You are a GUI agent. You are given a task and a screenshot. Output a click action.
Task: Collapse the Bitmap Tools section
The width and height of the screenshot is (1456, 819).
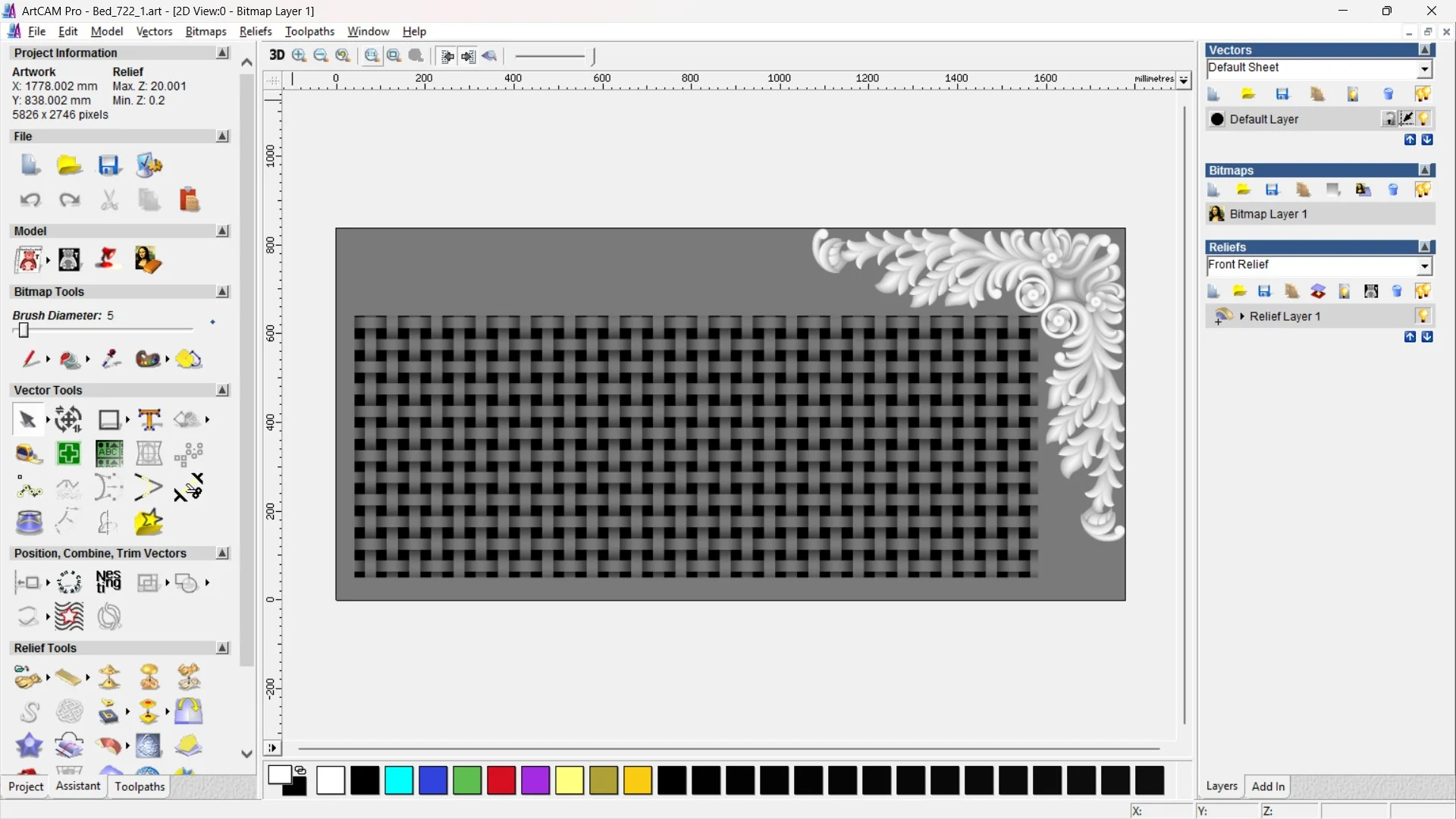tap(223, 292)
